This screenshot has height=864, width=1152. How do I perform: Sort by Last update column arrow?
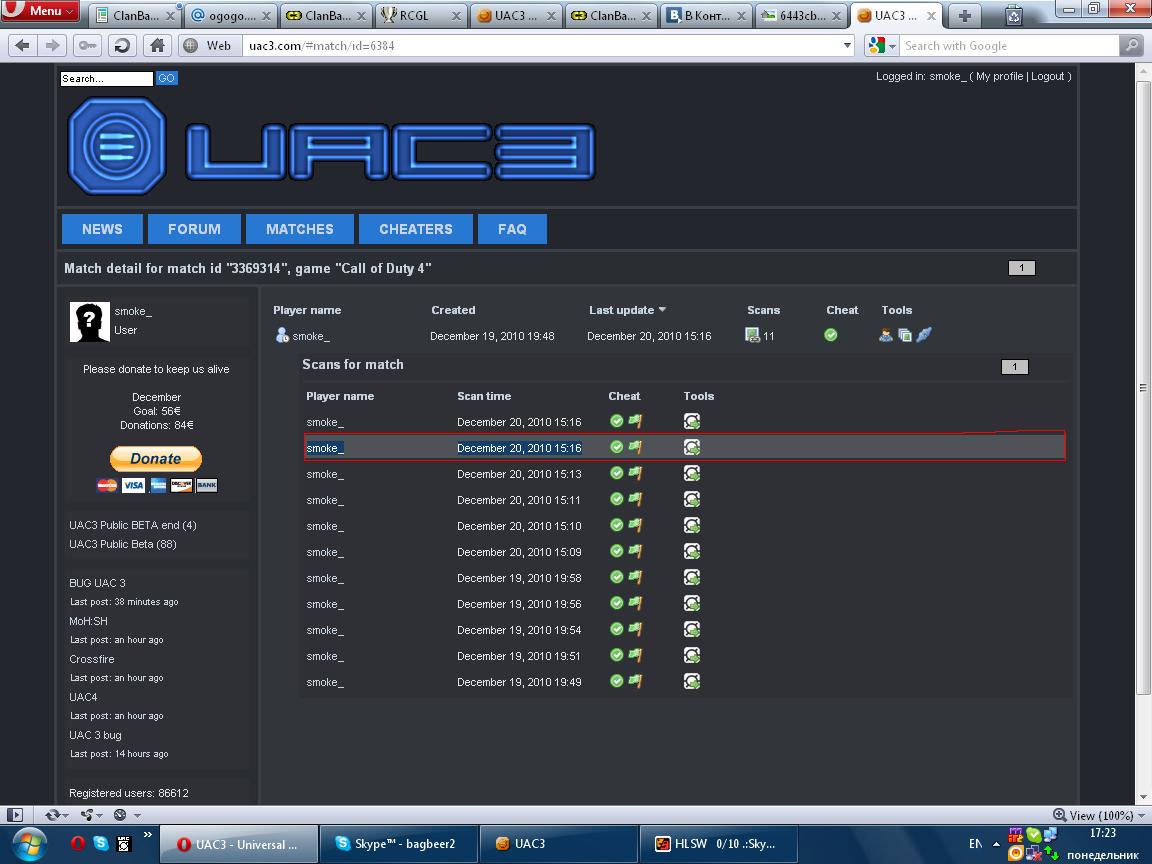pyautogui.click(x=662, y=310)
